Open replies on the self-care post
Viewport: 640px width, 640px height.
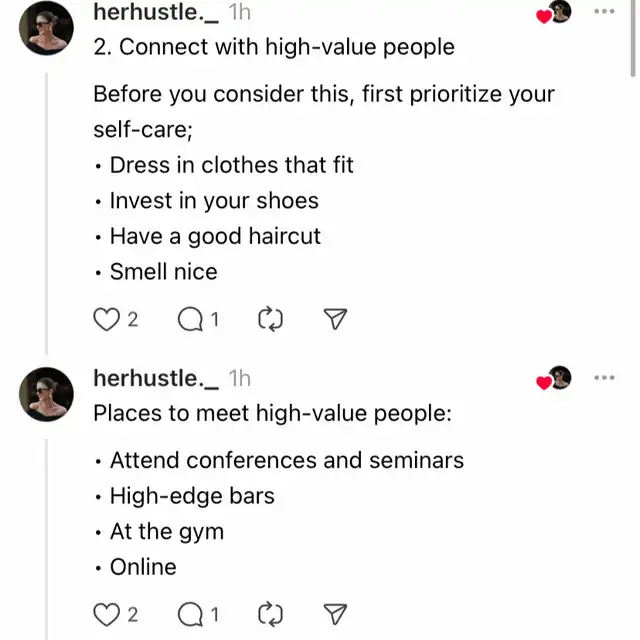point(190,319)
